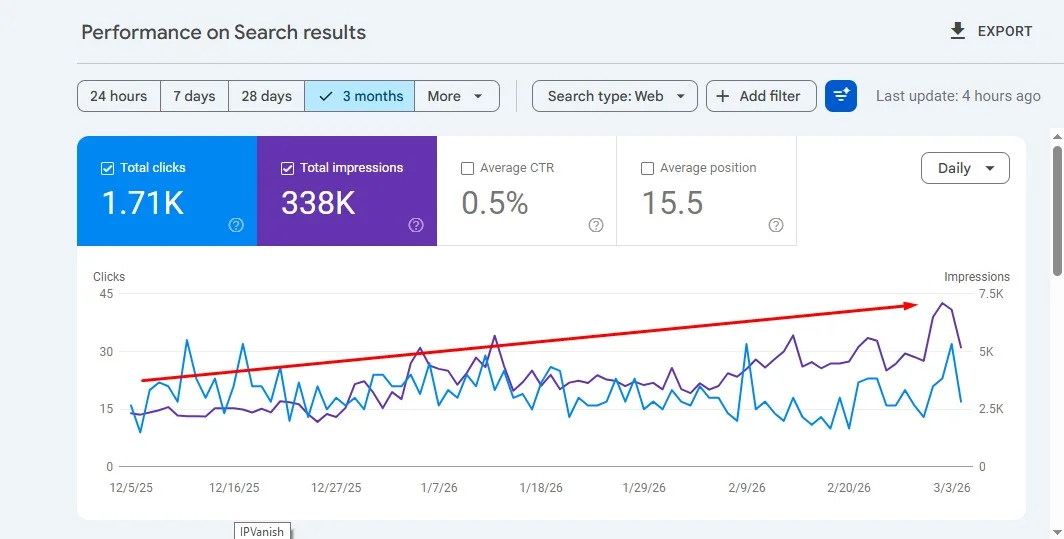Uncheck the Total impressions checkbox
The image size is (1064, 539).
coord(287,168)
